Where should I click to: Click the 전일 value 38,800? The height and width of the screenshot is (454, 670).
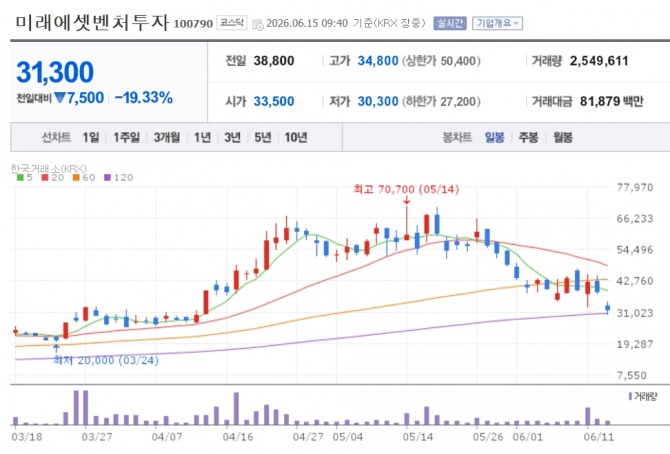[274, 61]
